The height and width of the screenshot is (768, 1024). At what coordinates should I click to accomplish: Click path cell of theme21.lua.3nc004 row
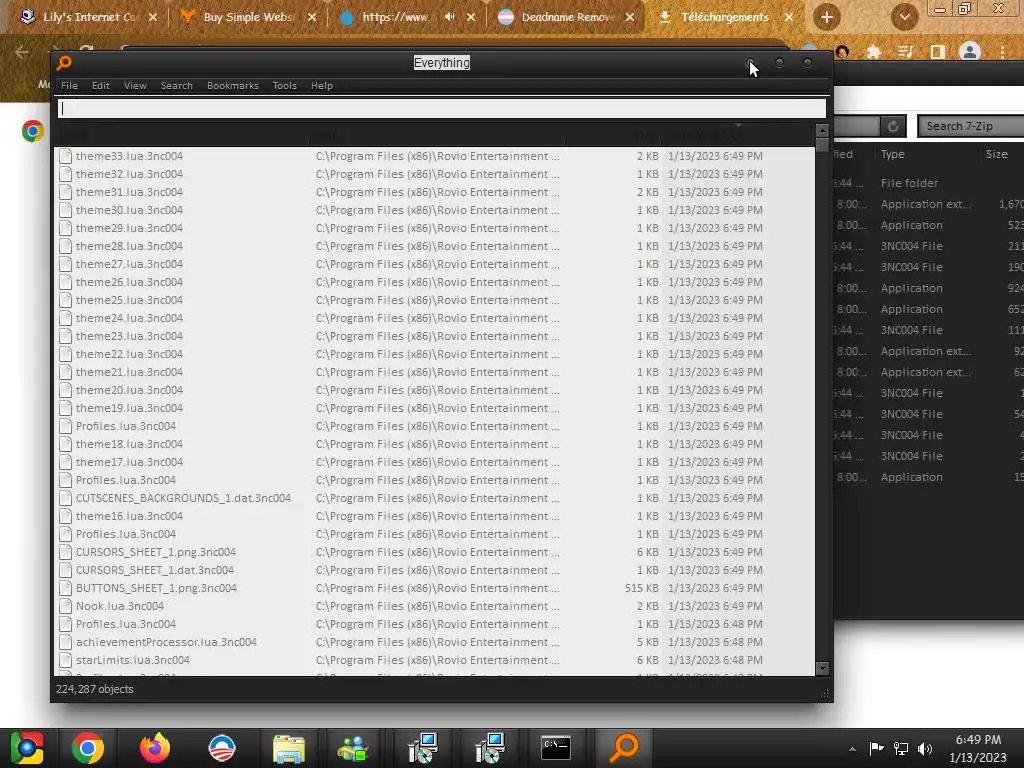[x=438, y=372]
